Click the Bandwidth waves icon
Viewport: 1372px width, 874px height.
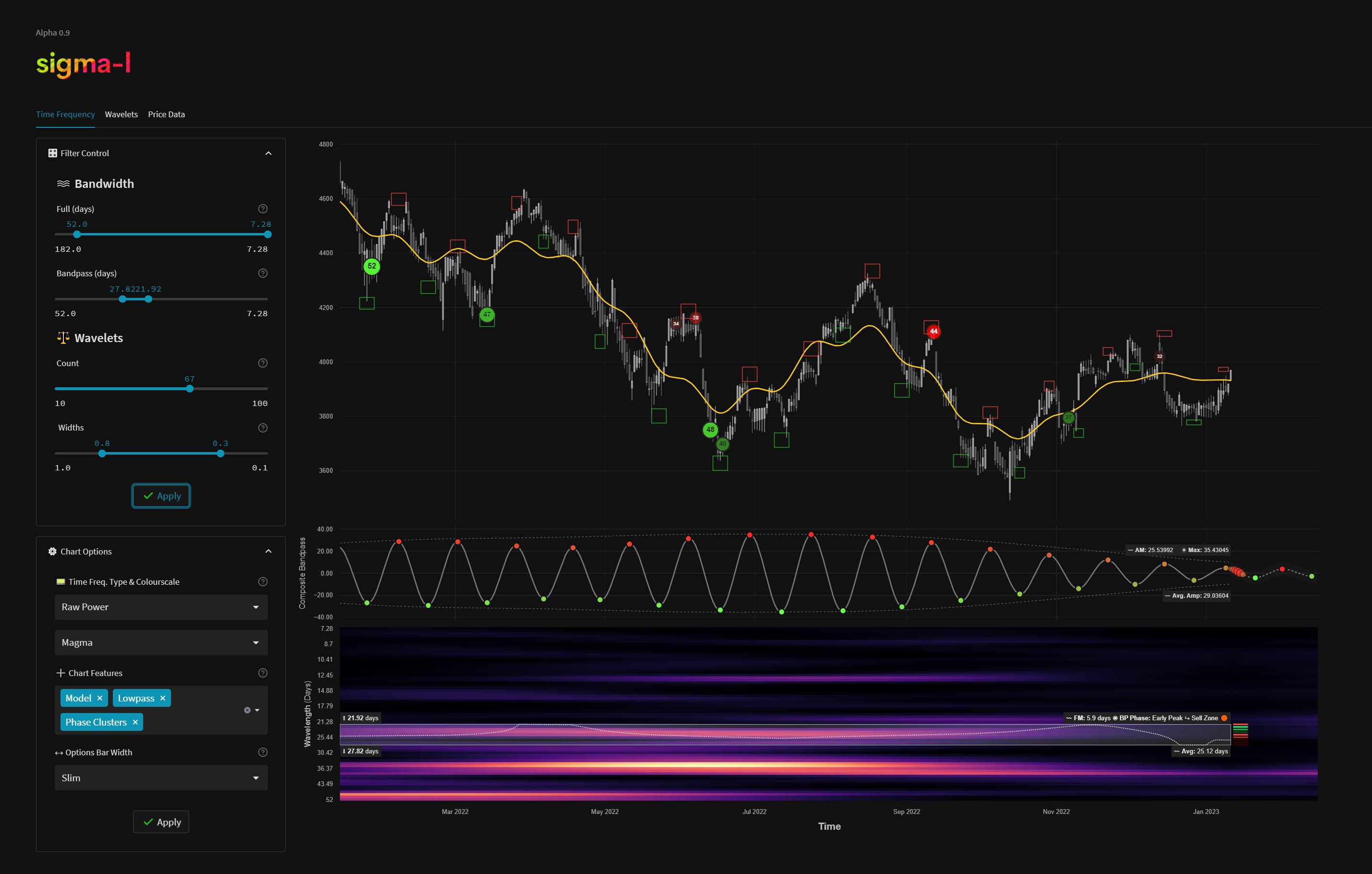(x=63, y=183)
